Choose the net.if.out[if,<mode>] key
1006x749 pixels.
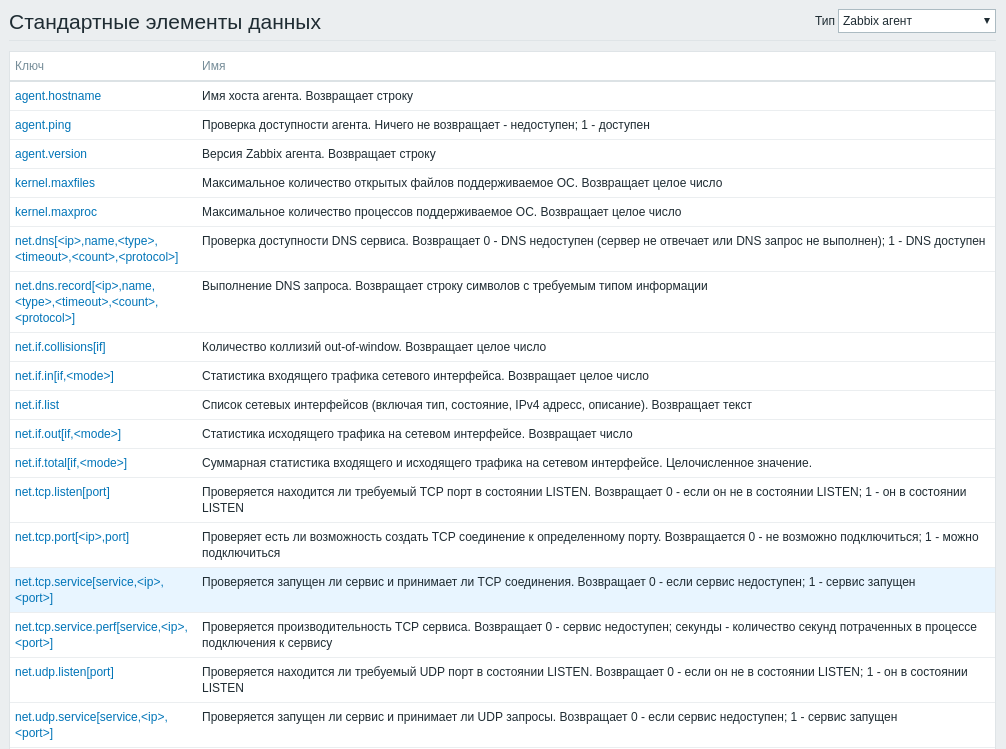[x=68, y=434]
